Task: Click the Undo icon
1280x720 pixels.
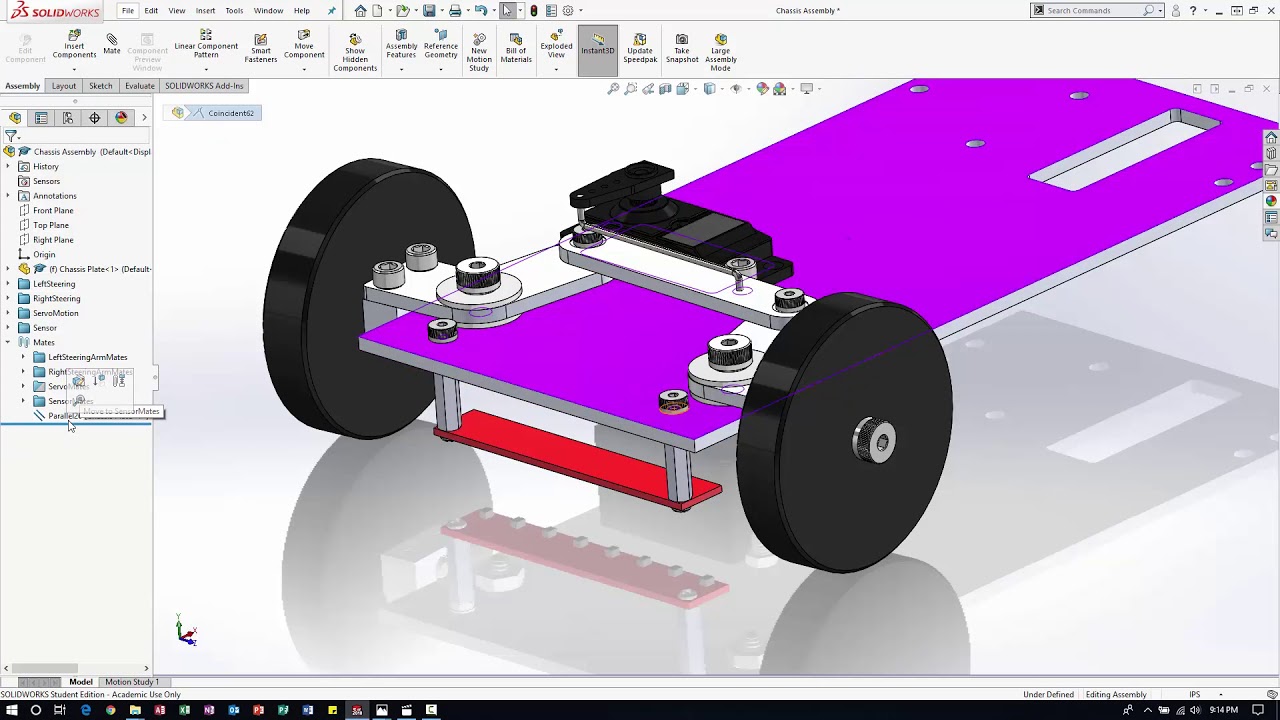Action: pyautogui.click(x=481, y=11)
